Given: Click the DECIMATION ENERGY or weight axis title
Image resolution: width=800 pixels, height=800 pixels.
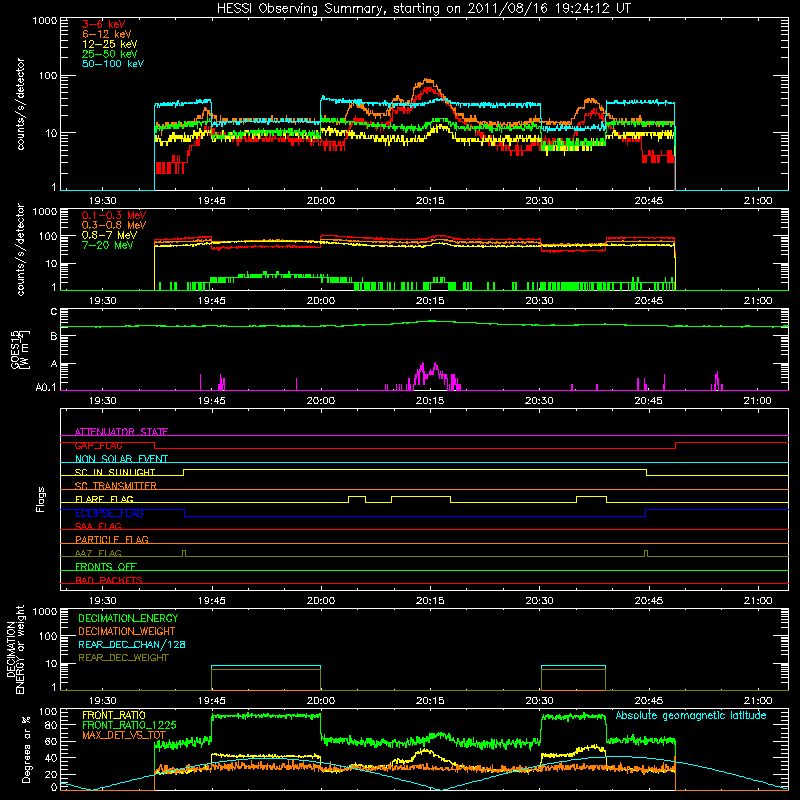Looking at the screenshot, I should (15, 650).
